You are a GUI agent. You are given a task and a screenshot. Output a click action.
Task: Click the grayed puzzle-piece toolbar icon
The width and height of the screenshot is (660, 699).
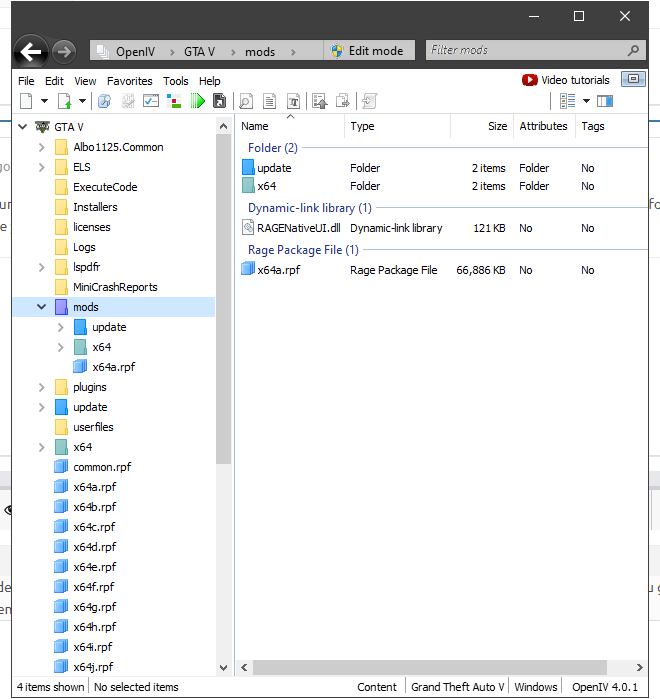coord(128,101)
